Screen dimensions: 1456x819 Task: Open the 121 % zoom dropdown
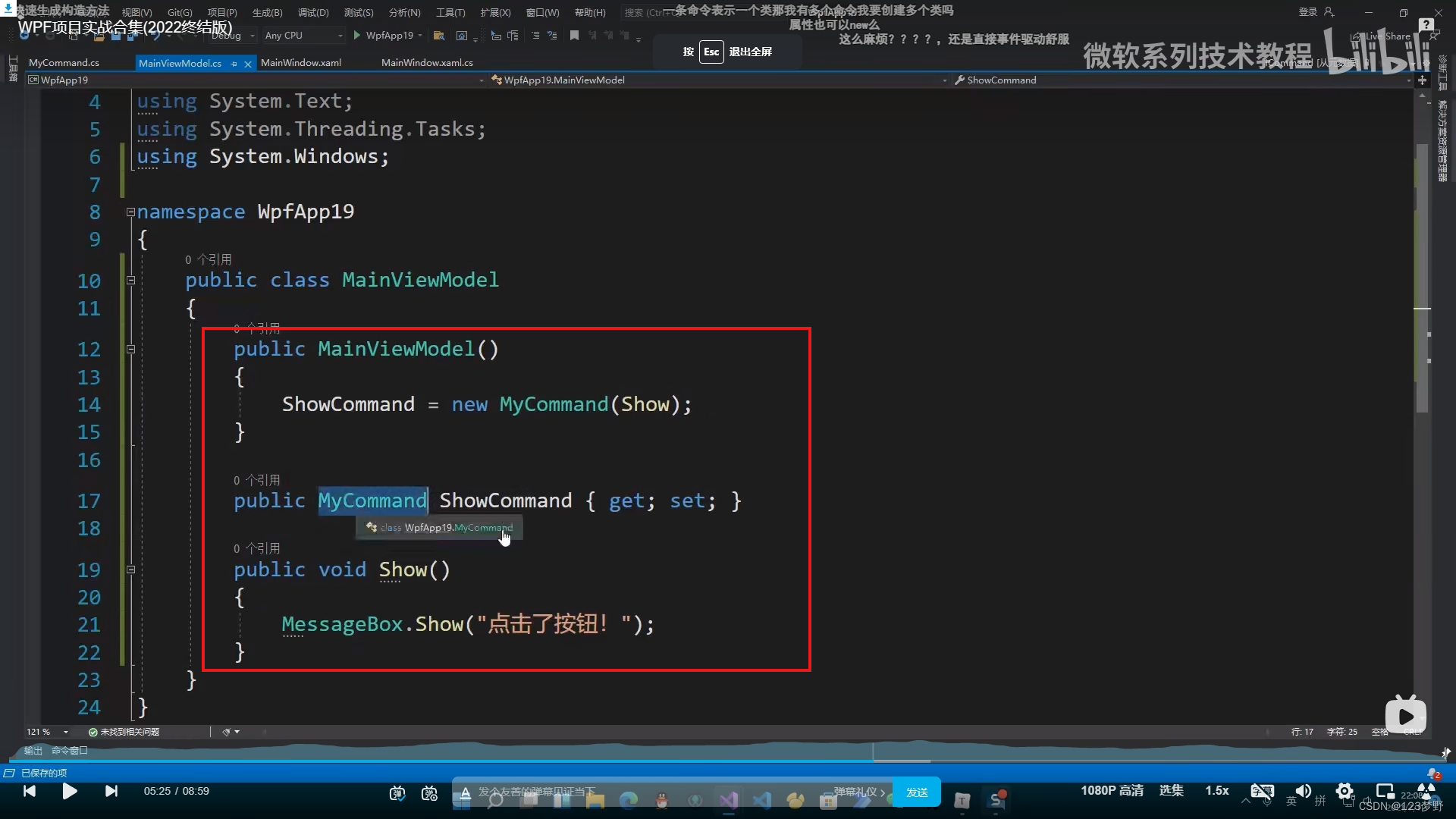[66, 732]
